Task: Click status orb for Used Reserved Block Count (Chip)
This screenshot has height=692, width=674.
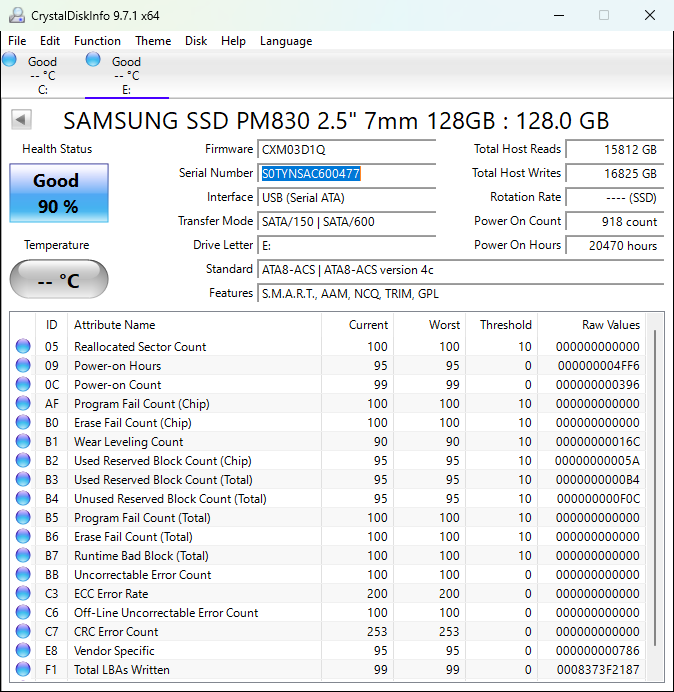Action: pyautogui.click(x=23, y=460)
